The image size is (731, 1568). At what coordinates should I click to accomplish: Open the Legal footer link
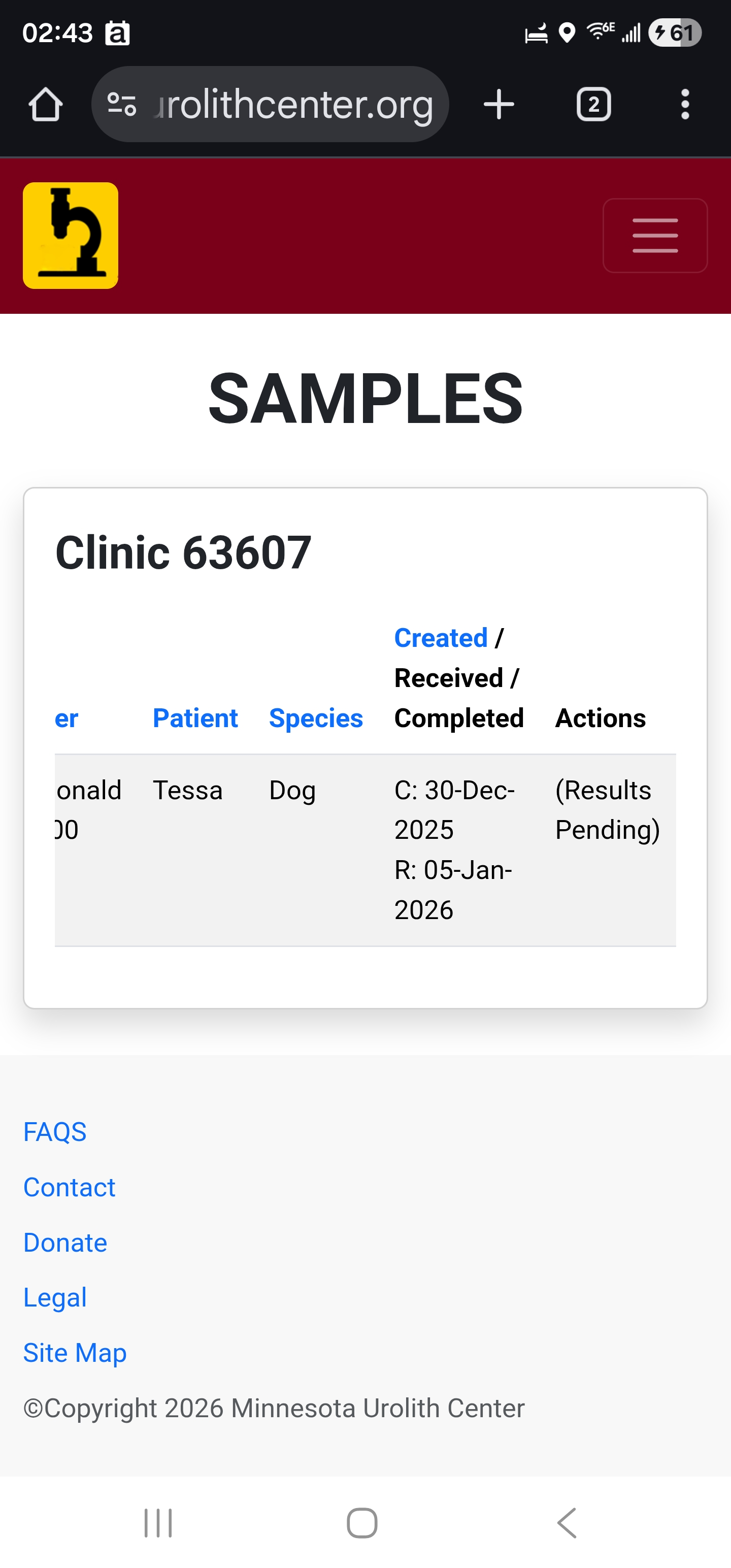(x=55, y=1297)
